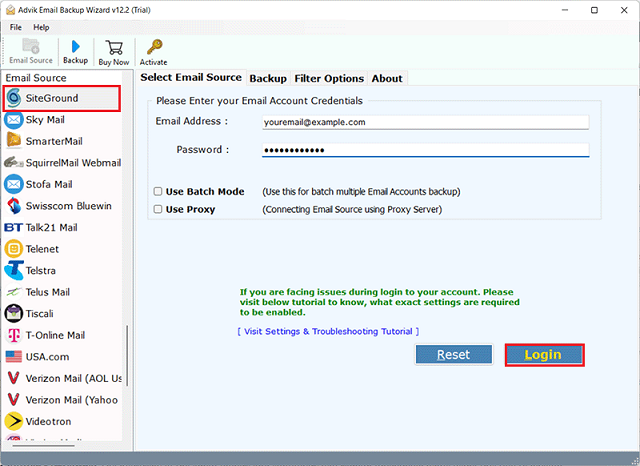
Task: Tick the Use Proxy checkbox
Action: pyautogui.click(x=158, y=209)
